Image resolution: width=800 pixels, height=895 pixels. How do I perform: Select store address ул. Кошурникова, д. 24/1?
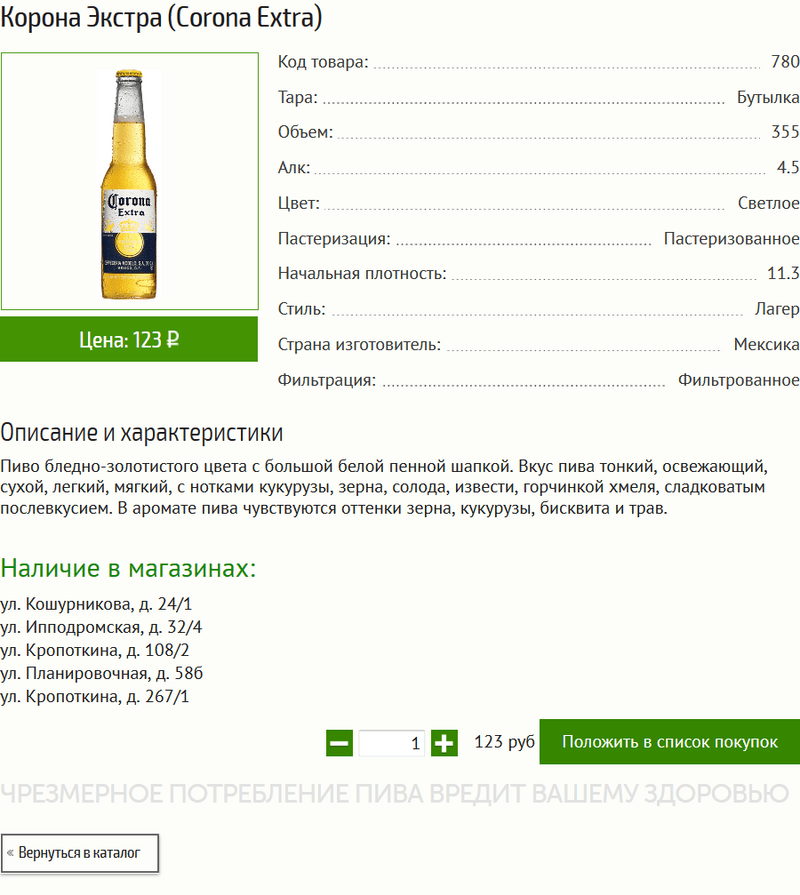point(96,604)
